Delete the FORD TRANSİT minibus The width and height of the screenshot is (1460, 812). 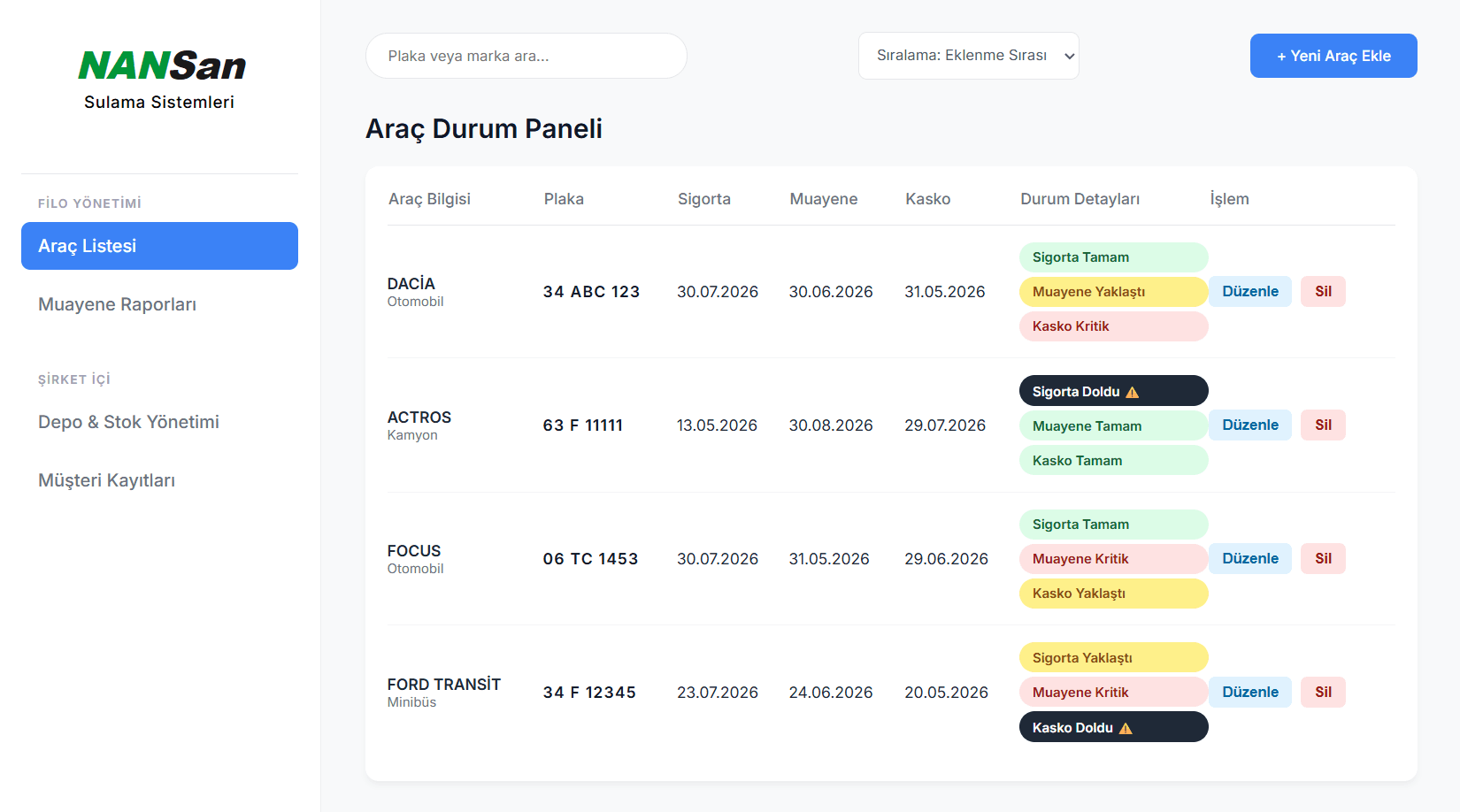click(x=1323, y=692)
